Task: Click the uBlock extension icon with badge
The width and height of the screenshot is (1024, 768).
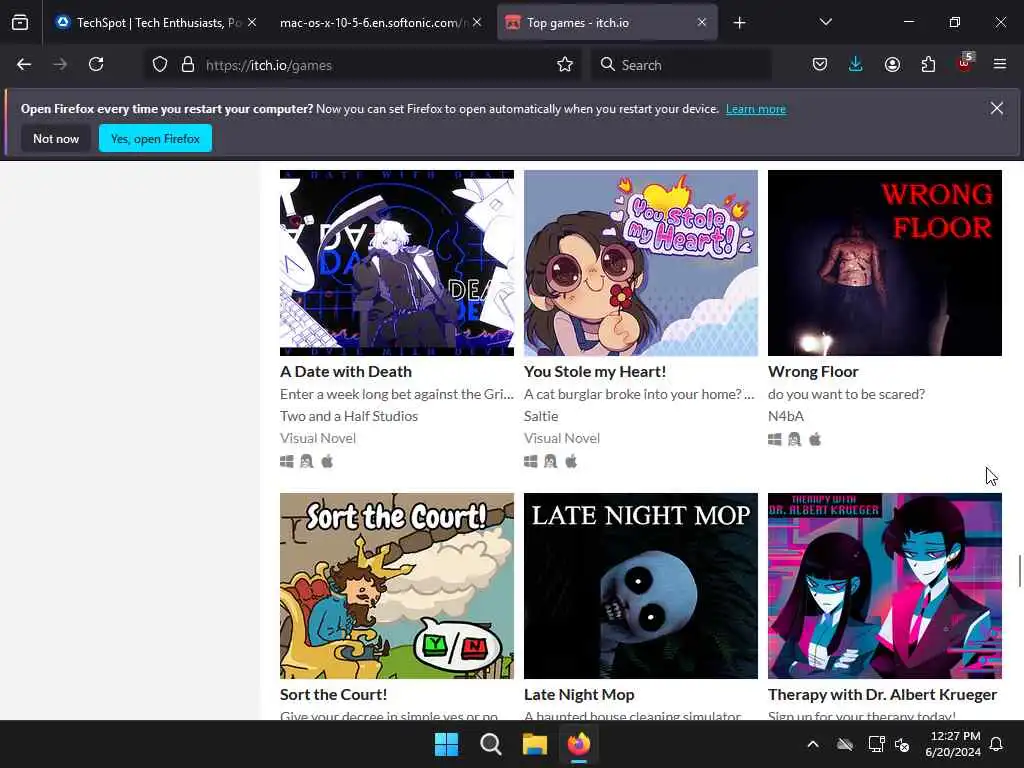Action: point(965,63)
